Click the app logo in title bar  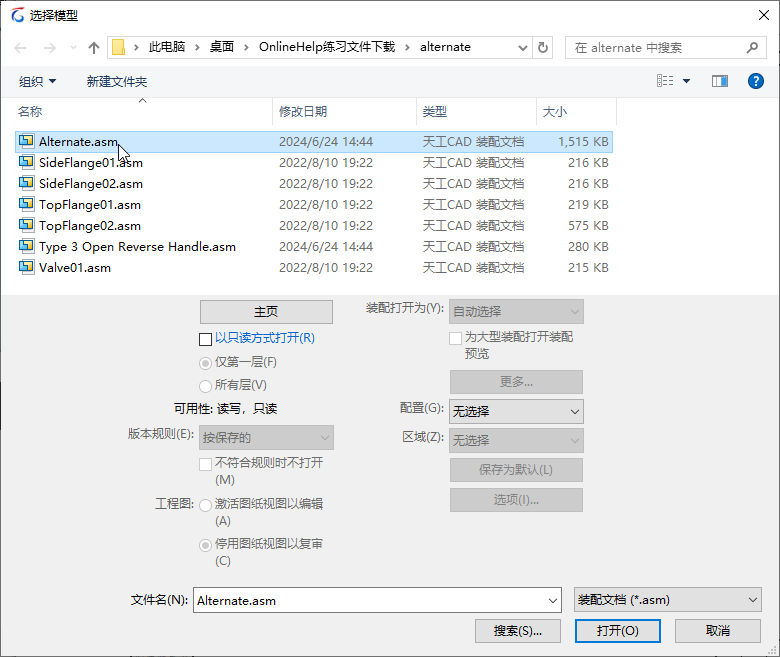[17, 15]
